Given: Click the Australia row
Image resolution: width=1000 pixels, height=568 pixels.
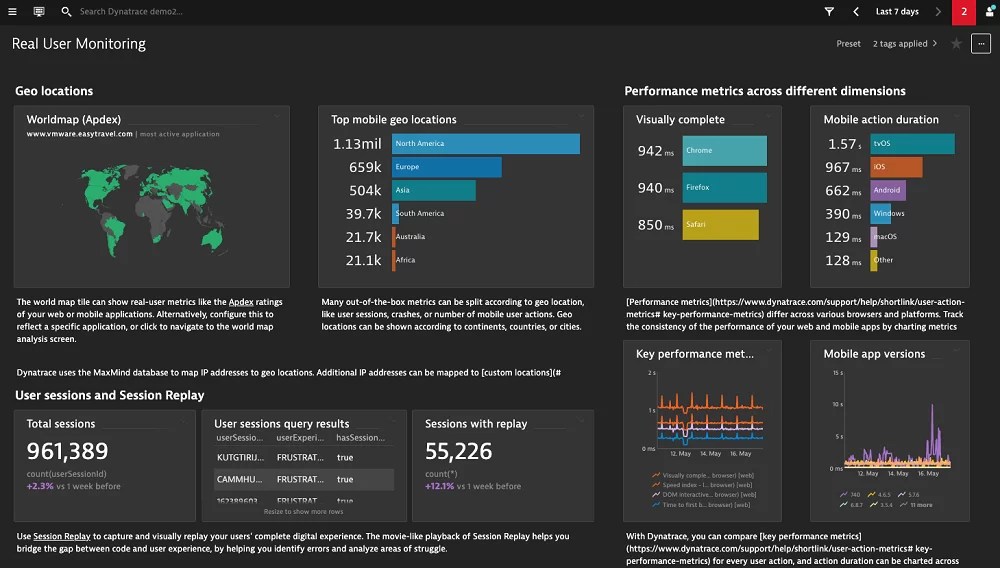Looking at the screenshot, I should (409, 237).
